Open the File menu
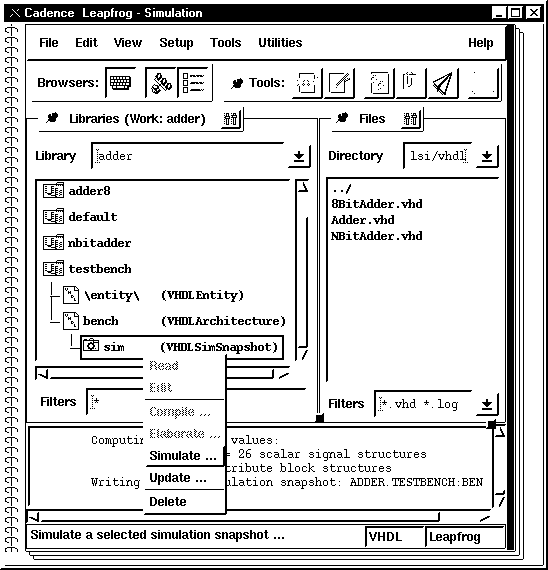 pos(49,43)
